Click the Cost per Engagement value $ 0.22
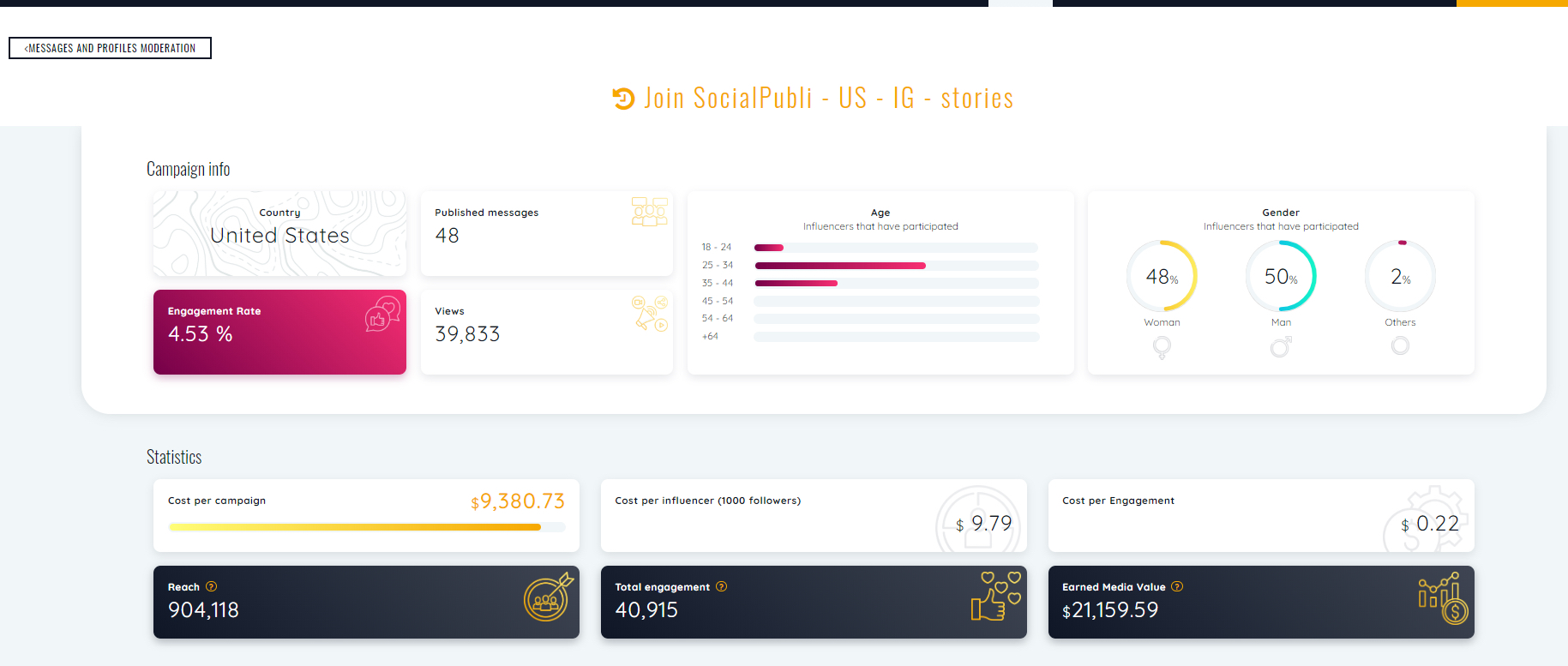Screen dimensions: 1568x666 (x=1430, y=524)
